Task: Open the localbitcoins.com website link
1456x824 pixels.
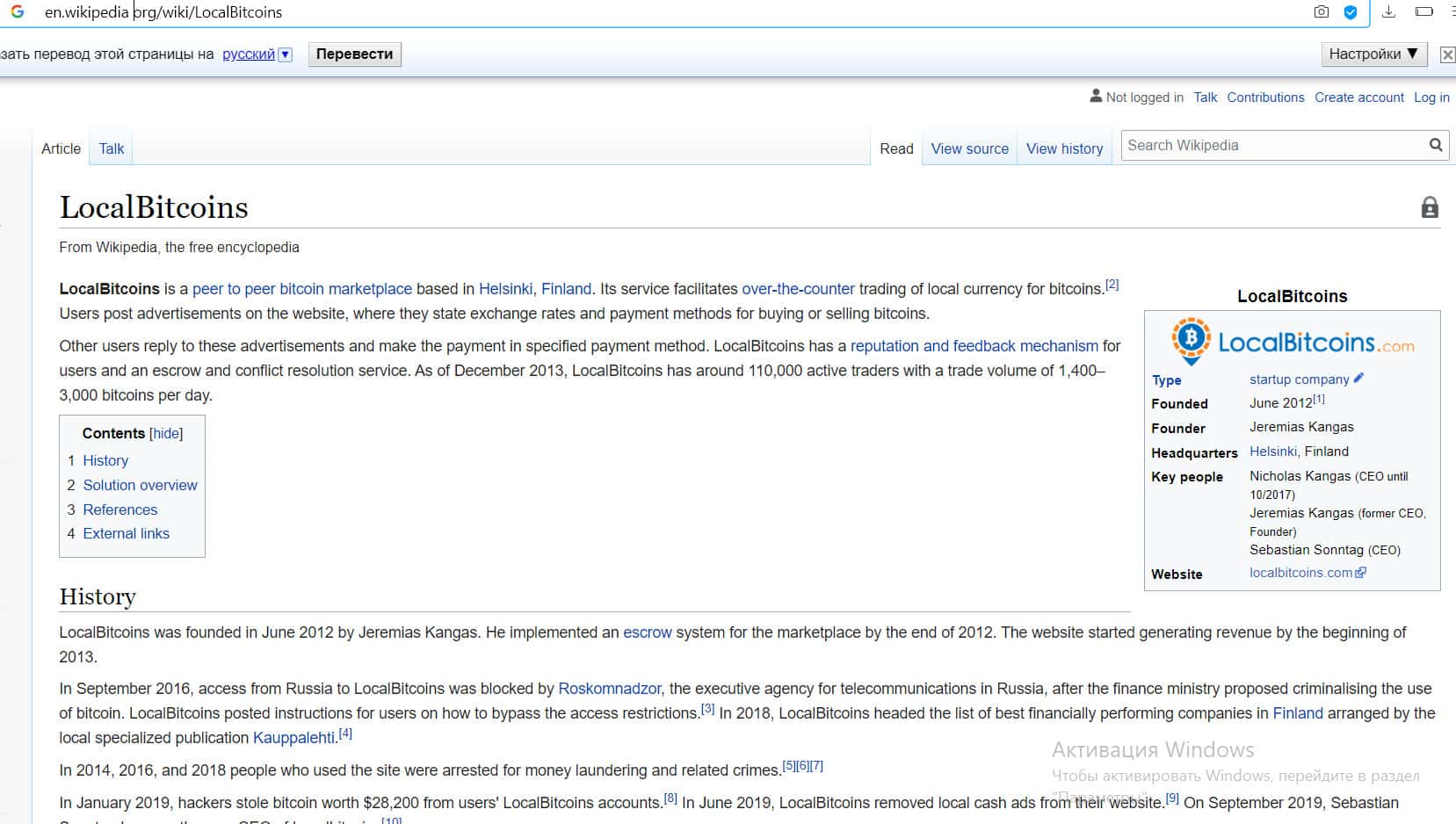Action: [x=1300, y=573]
